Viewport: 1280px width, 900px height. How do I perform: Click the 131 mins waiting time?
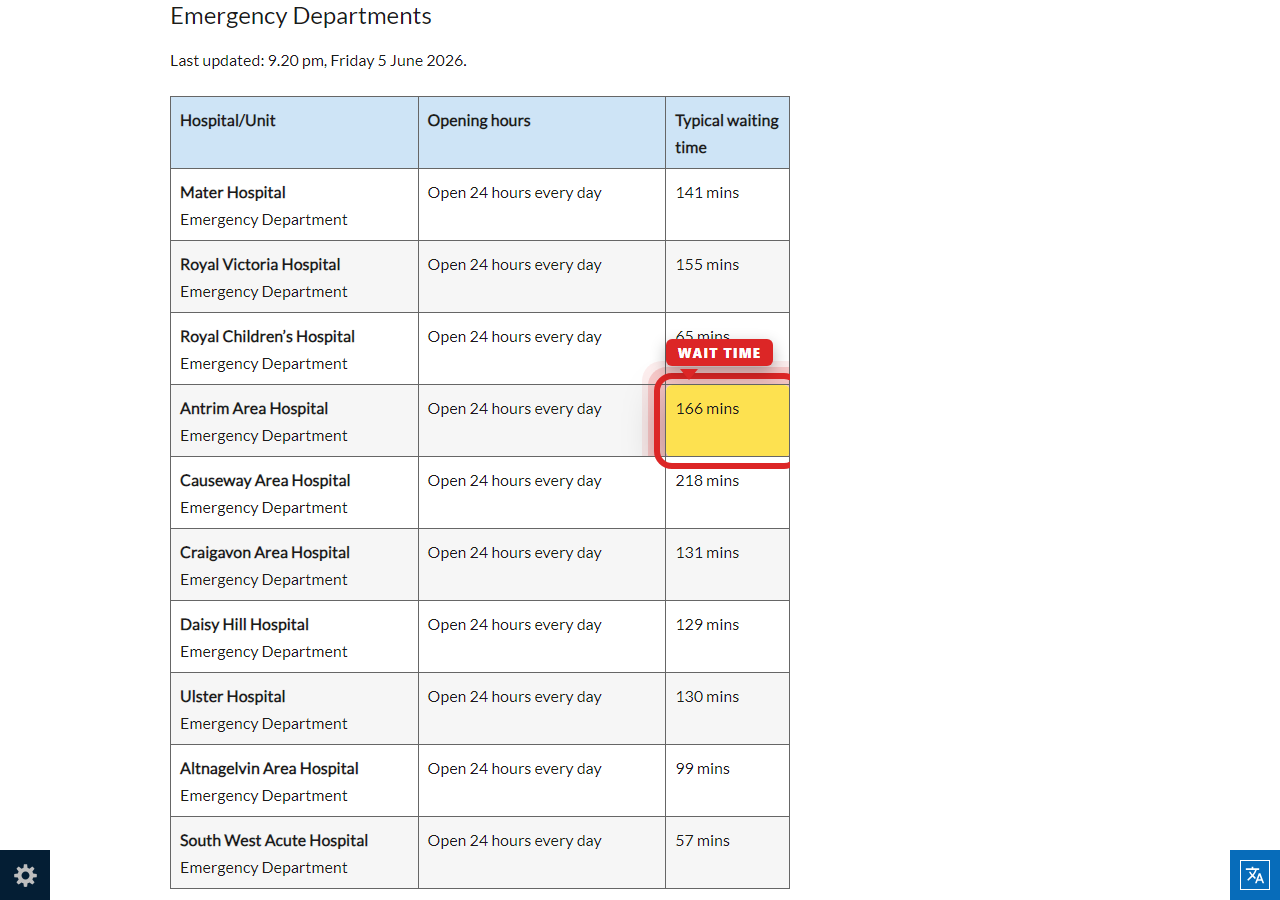(x=707, y=552)
